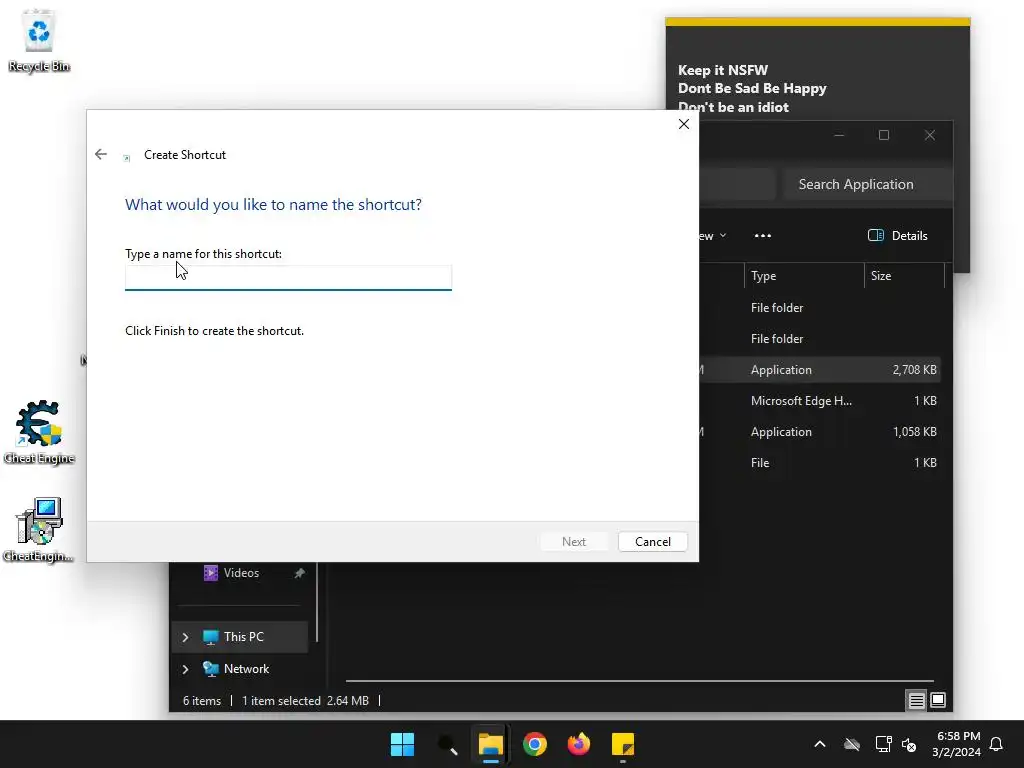Image resolution: width=1024 pixels, height=768 pixels.
Task: Click the Explorer horizontal scrollbar
Action: 639,681
